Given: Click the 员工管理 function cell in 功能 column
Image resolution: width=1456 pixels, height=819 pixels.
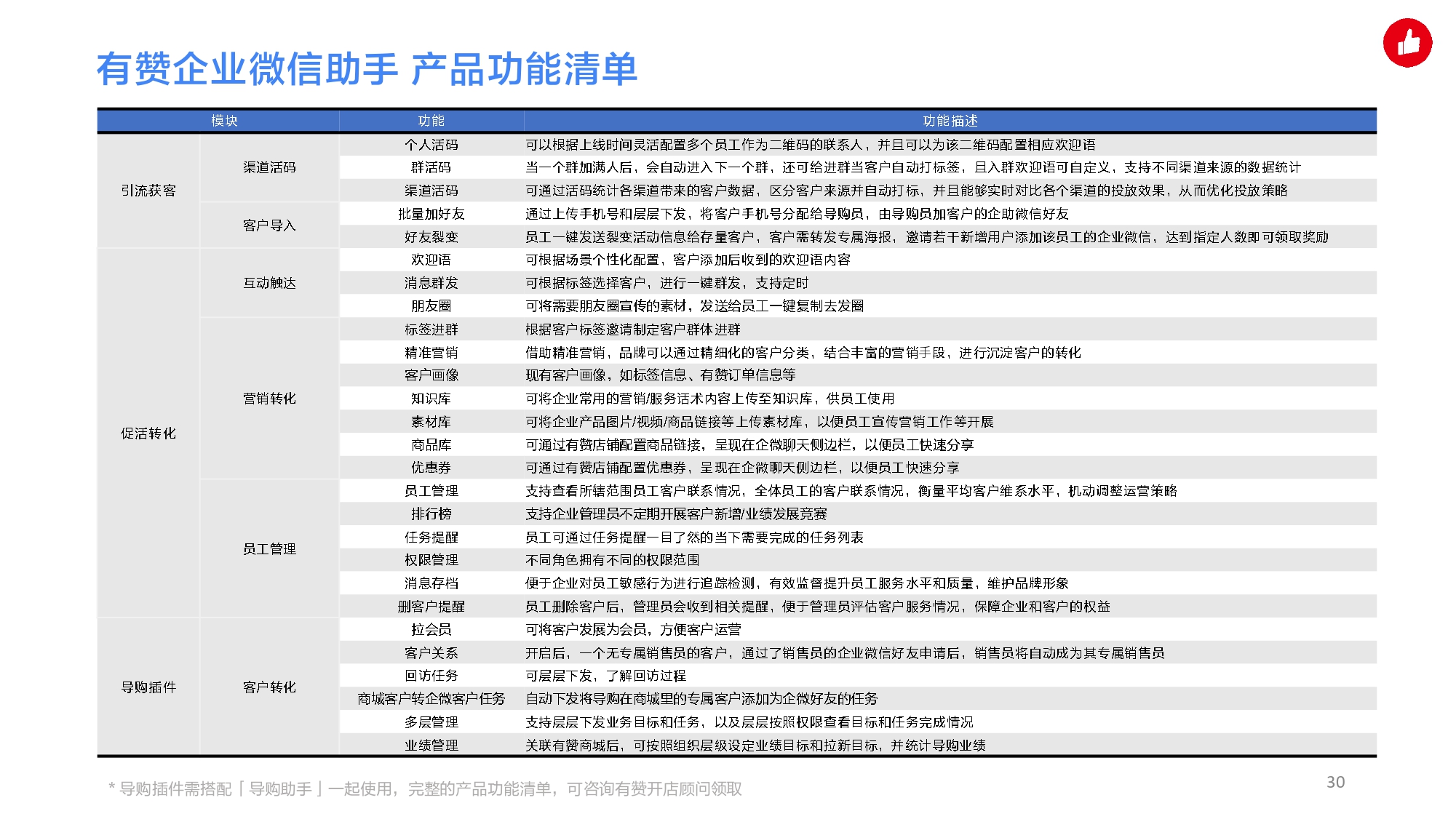Looking at the screenshot, I should [x=431, y=491].
